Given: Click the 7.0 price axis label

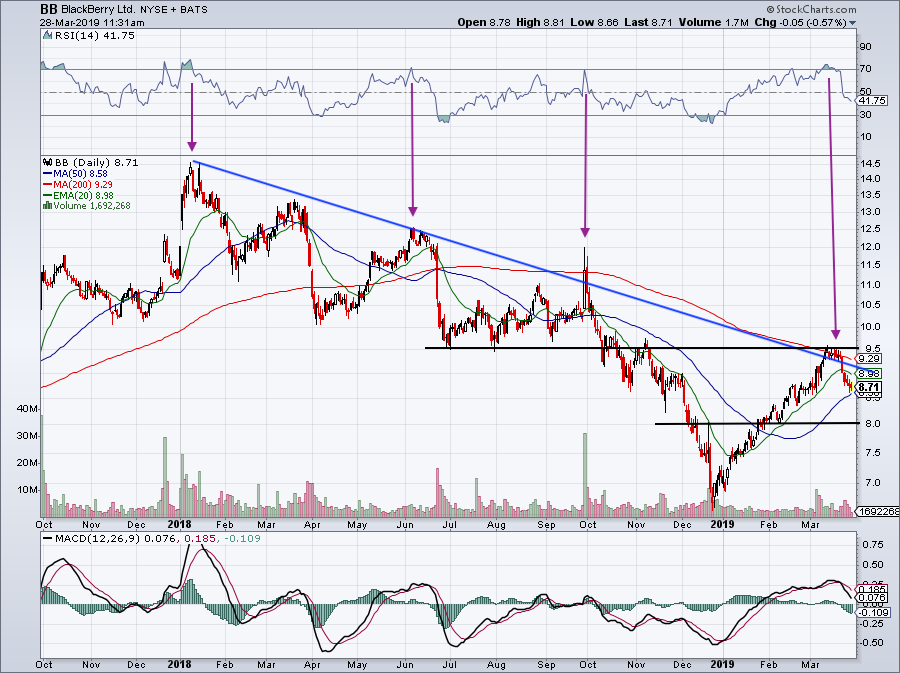Looking at the screenshot, I should pyautogui.click(x=872, y=483).
